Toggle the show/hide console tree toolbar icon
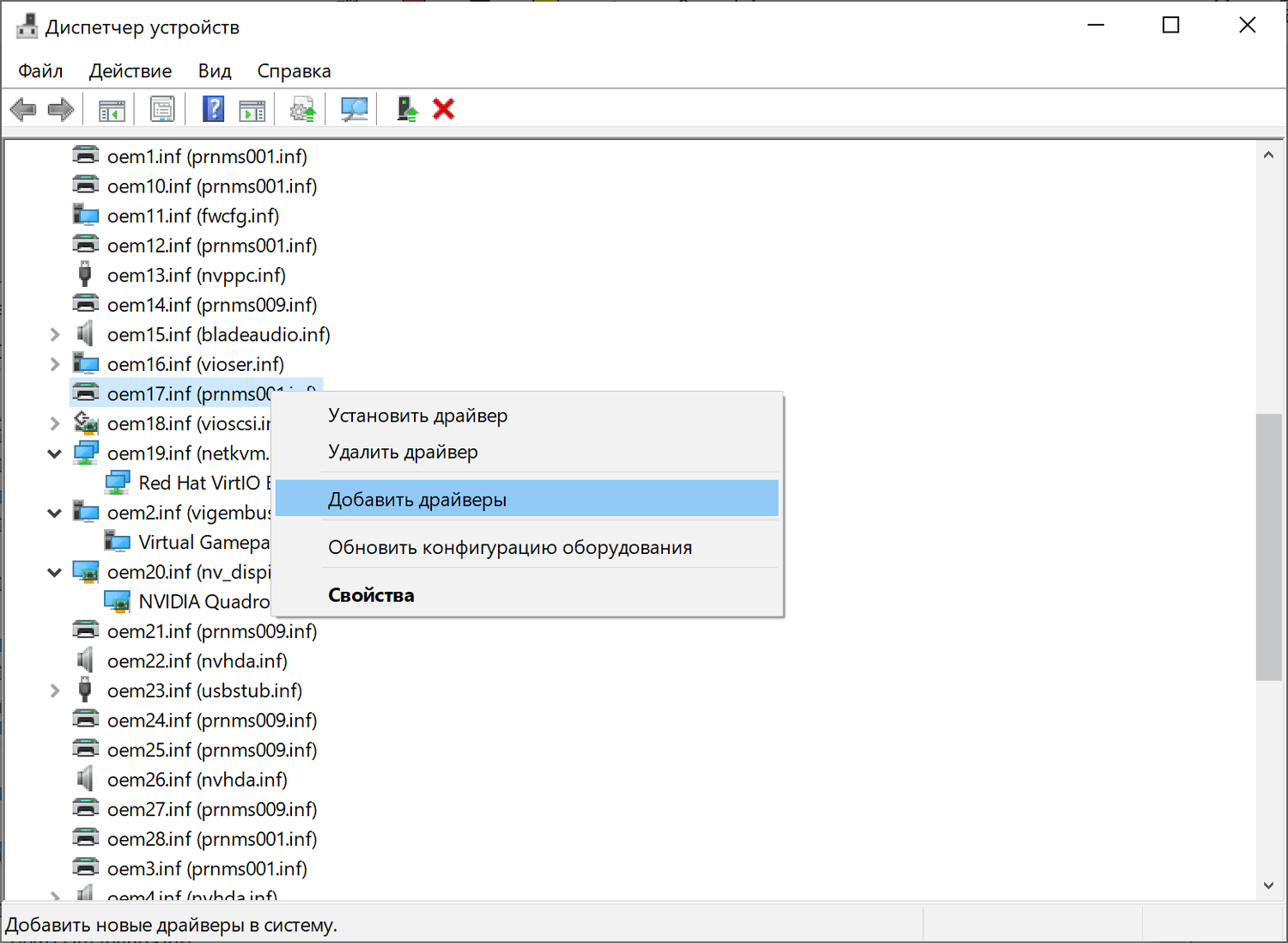This screenshot has height=943, width=1288. click(112, 109)
